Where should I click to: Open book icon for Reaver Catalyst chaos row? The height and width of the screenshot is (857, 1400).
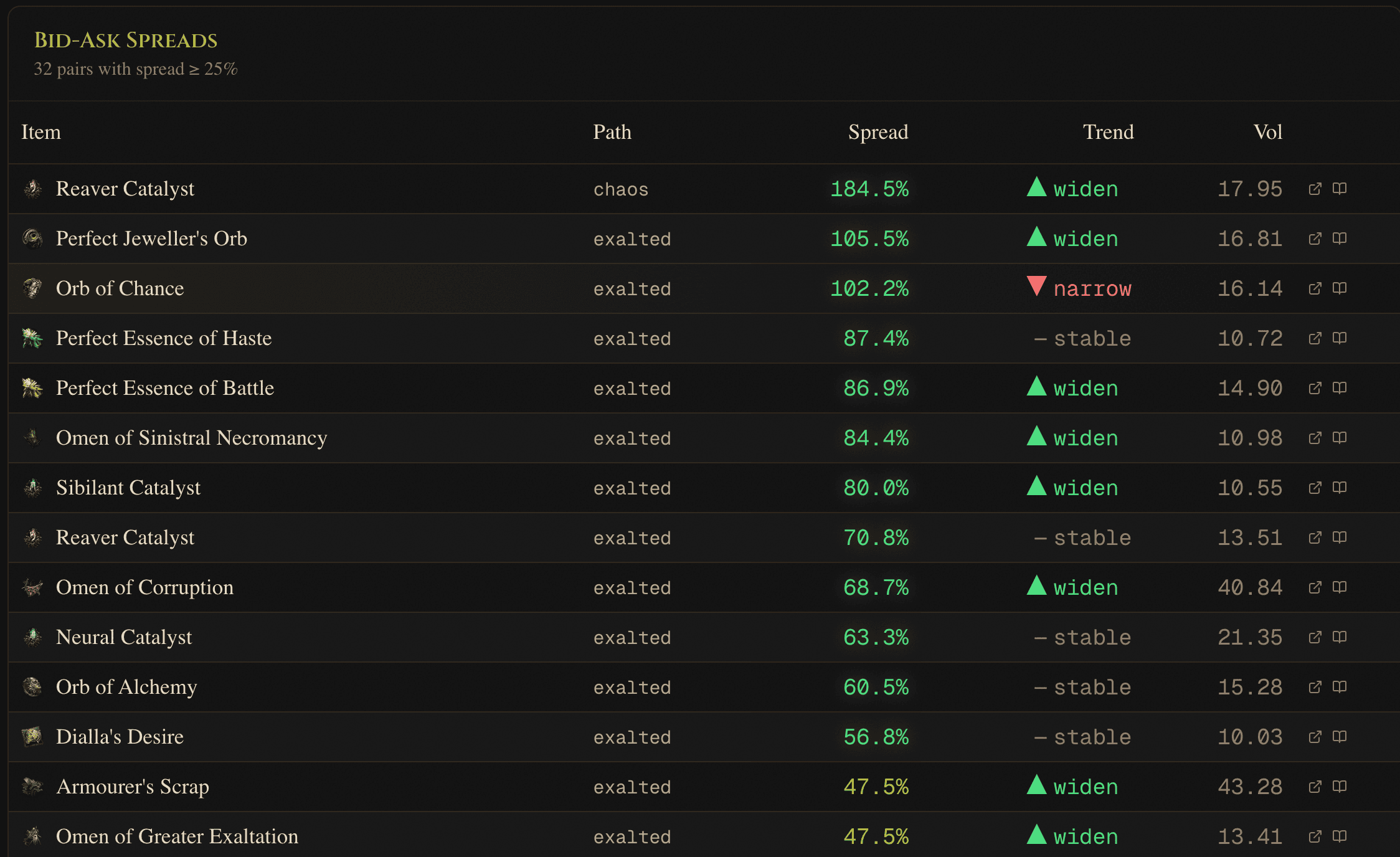click(1340, 189)
